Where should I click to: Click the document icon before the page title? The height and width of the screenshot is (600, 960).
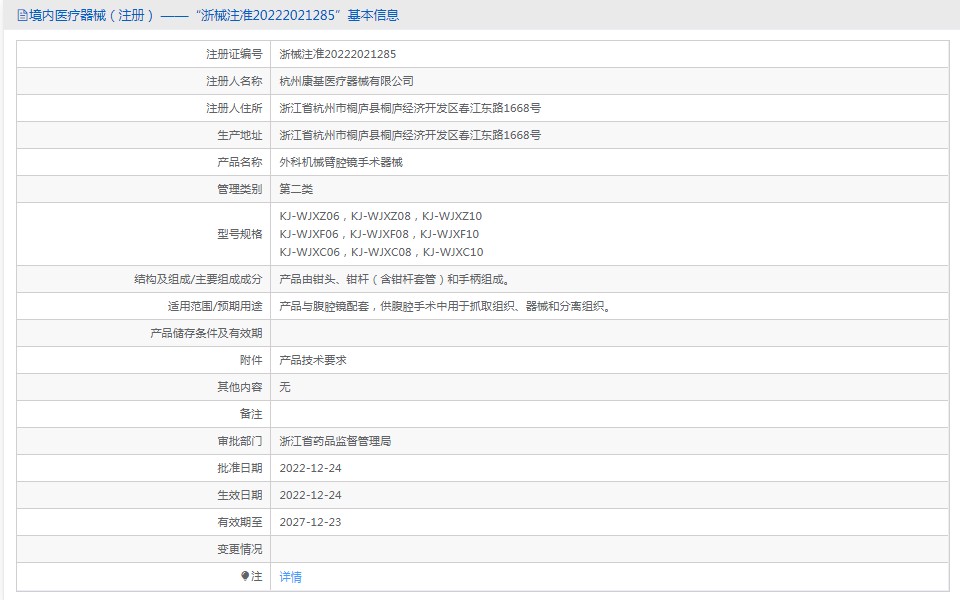[23, 15]
